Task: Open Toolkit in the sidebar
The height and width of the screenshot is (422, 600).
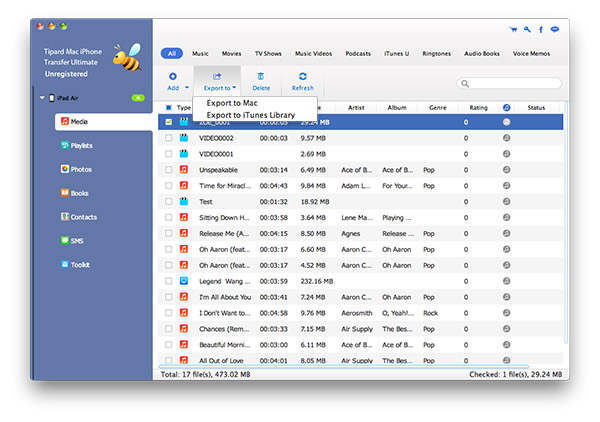Action: tap(75, 264)
